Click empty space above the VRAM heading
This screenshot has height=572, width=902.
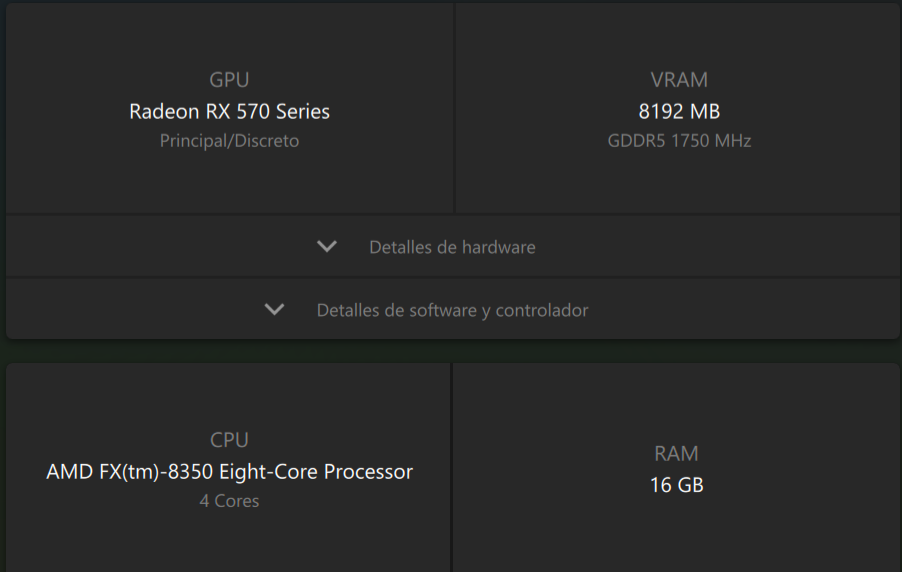point(679,35)
